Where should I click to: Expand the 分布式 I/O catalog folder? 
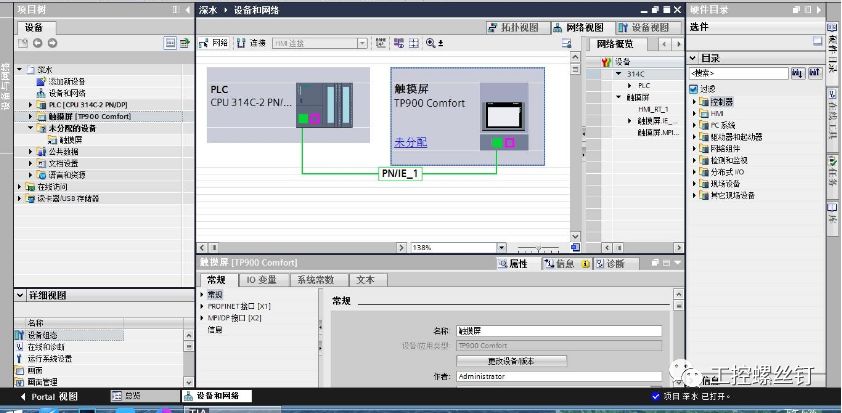point(694,172)
